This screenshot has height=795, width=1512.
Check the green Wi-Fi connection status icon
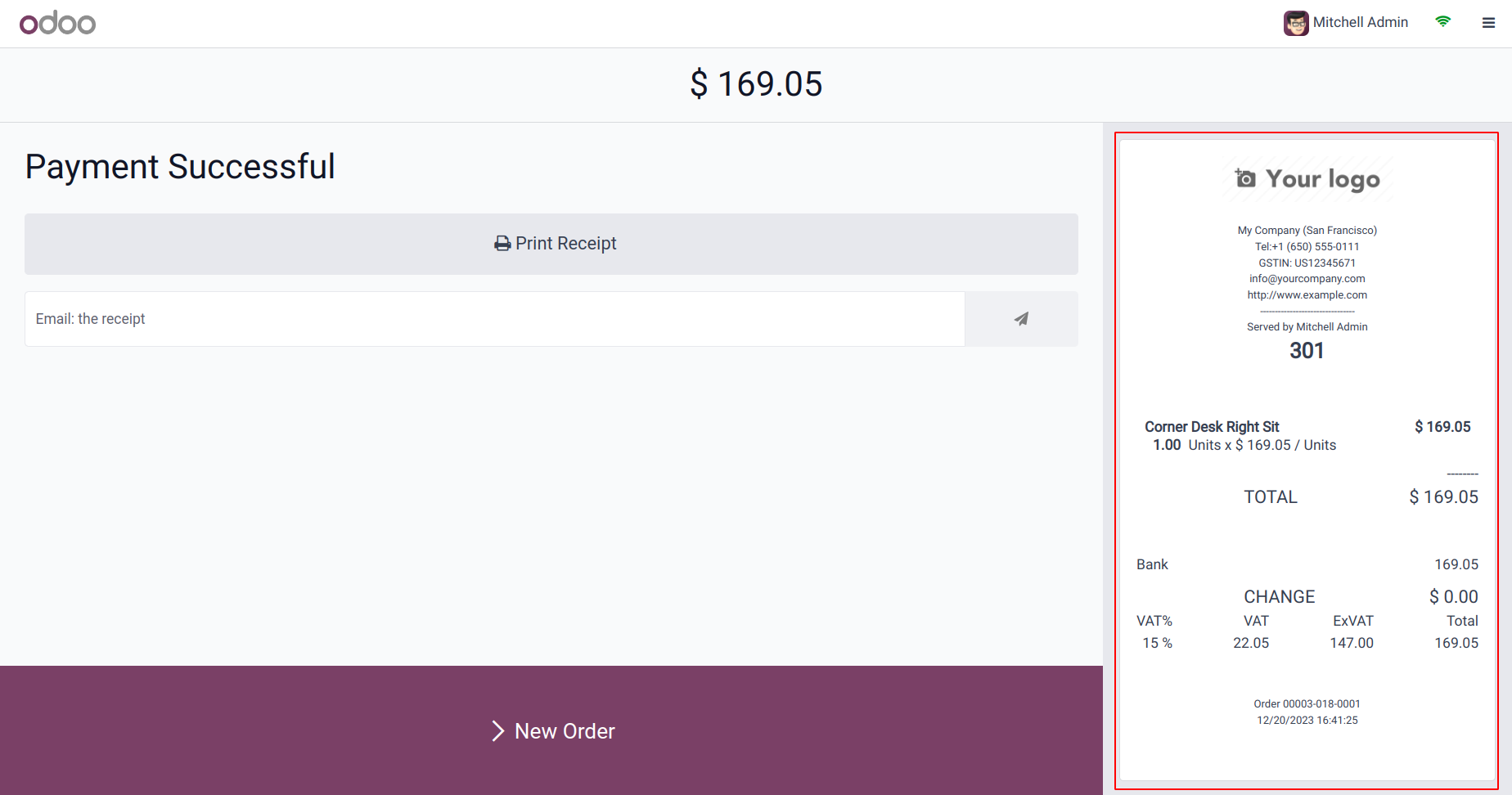coord(1443,22)
